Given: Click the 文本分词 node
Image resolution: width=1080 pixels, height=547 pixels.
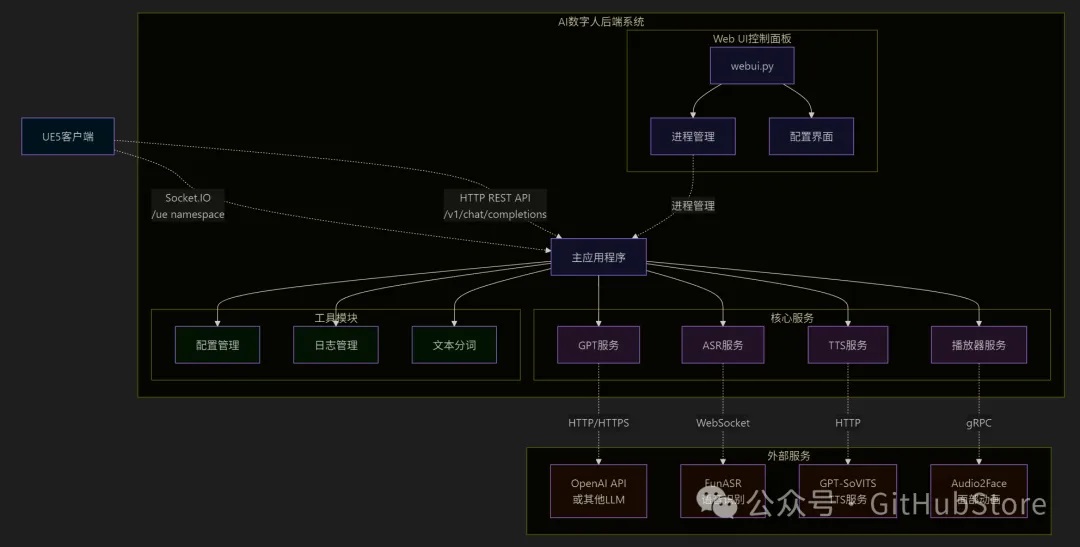Looking at the screenshot, I should tap(454, 345).
